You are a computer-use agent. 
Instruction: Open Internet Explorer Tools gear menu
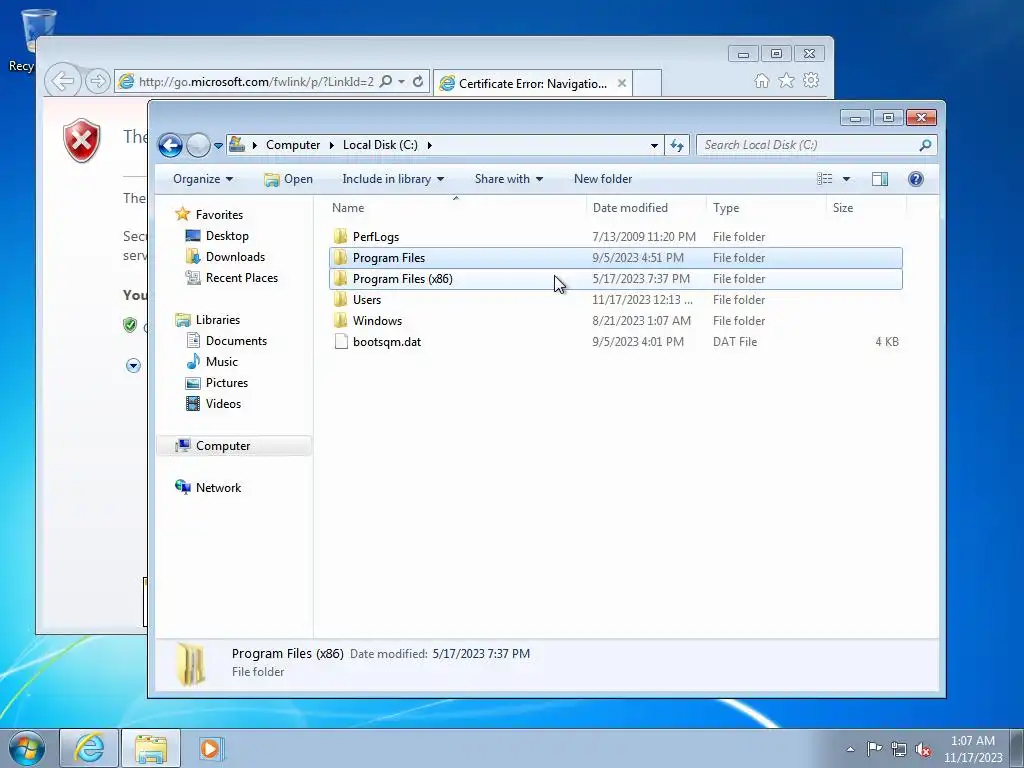(x=811, y=80)
